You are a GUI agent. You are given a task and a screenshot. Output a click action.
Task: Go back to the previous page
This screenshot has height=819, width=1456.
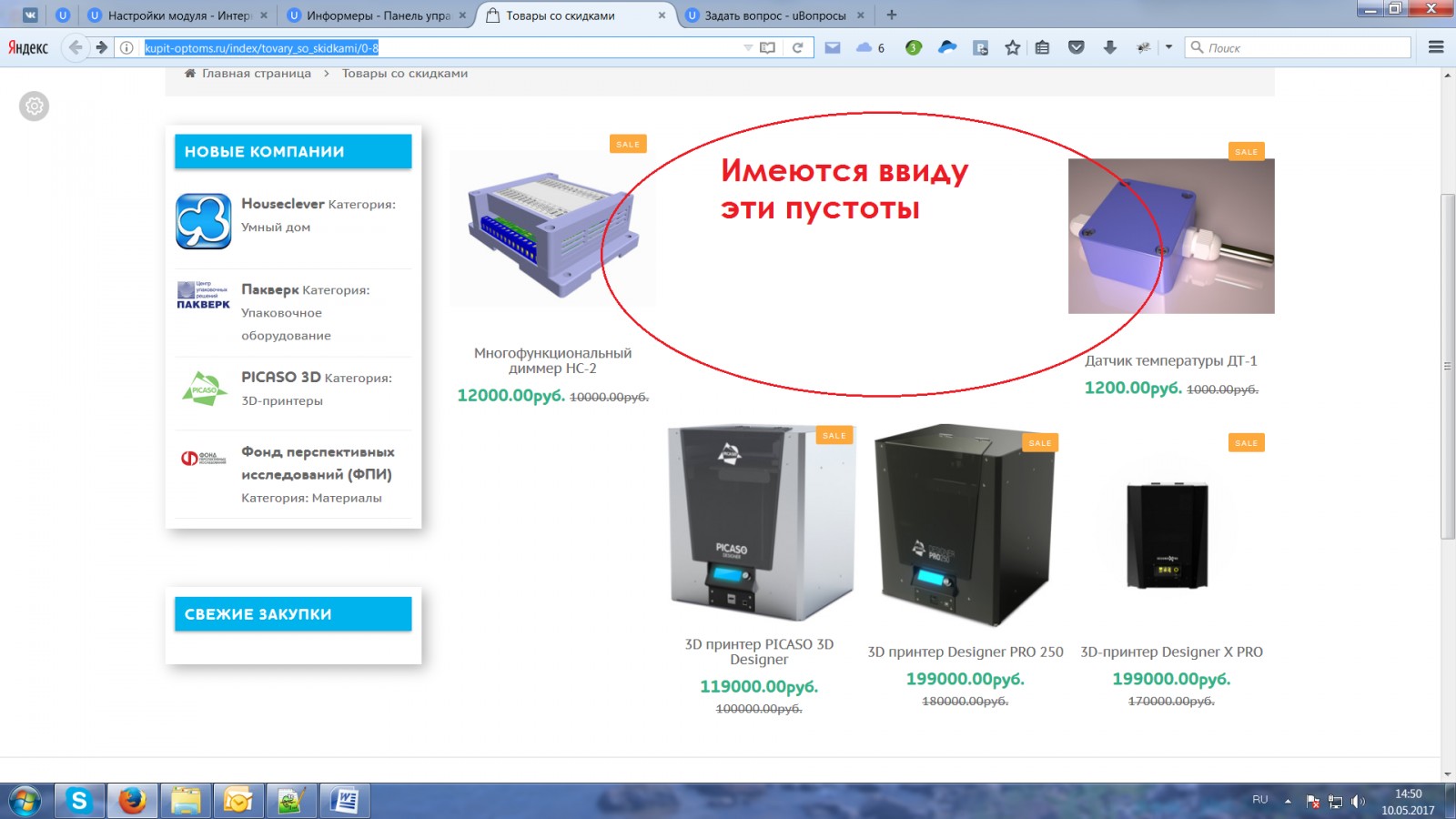click(76, 47)
